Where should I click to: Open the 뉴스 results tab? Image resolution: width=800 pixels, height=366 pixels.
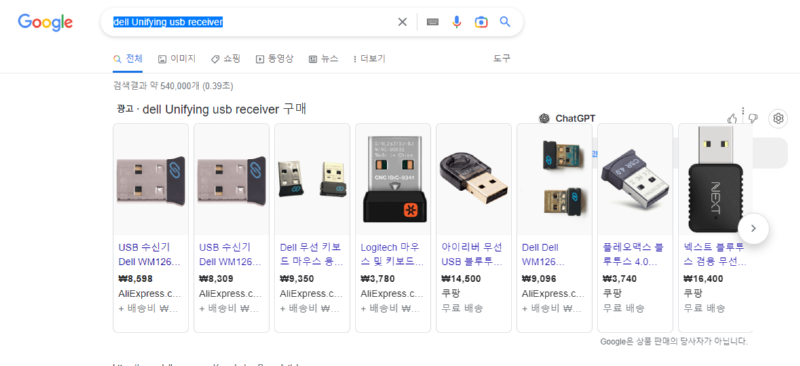pos(323,59)
